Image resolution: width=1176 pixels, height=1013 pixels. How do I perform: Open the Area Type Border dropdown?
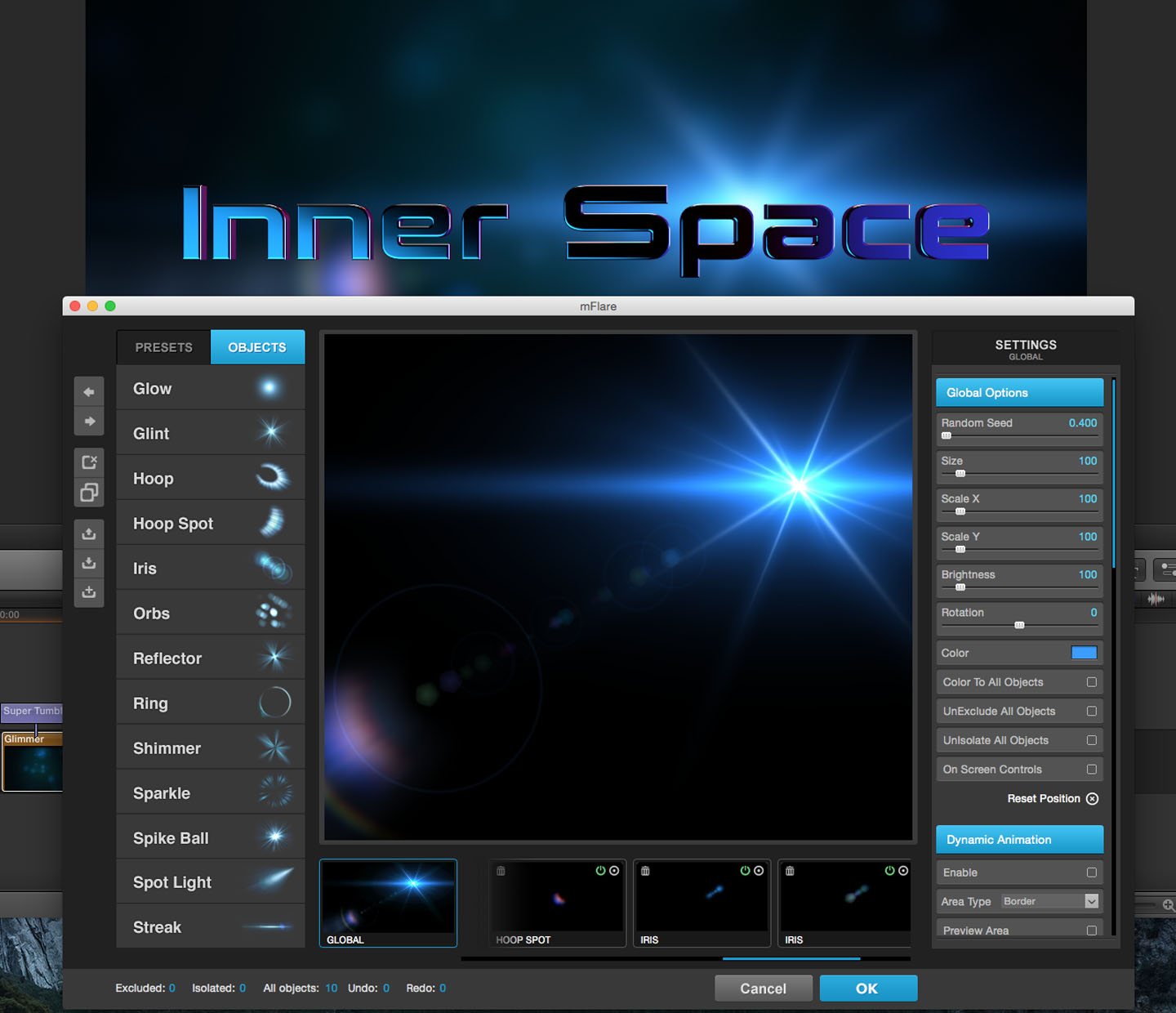click(x=1050, y=901)
